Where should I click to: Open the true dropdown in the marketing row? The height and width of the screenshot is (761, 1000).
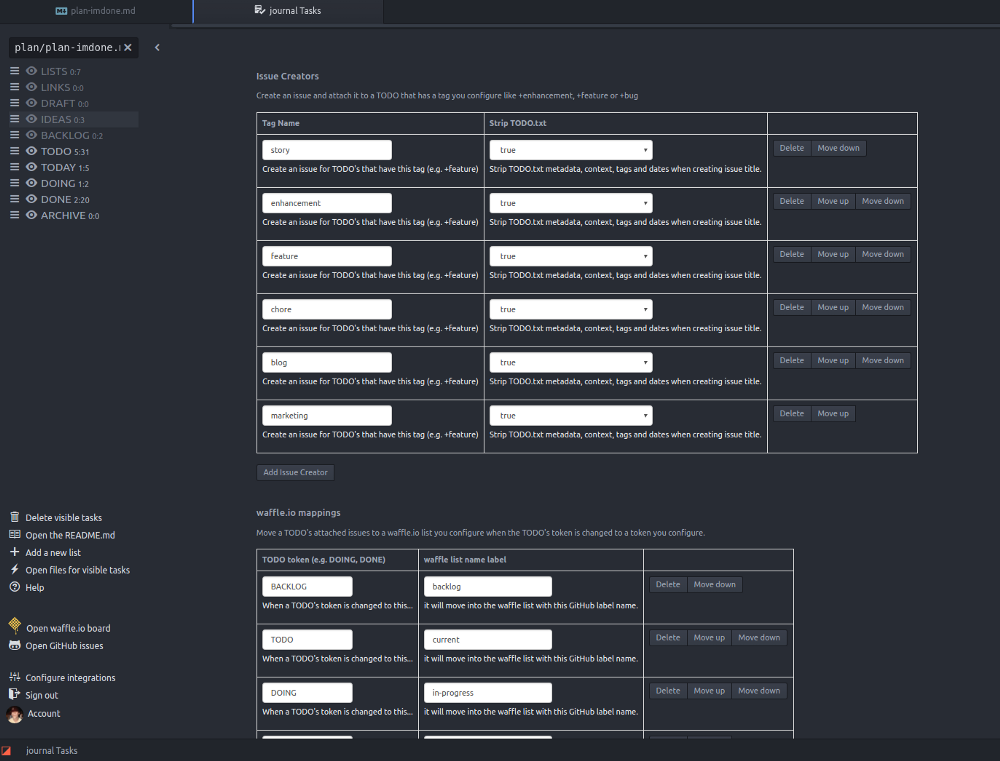tap(571, 414)
